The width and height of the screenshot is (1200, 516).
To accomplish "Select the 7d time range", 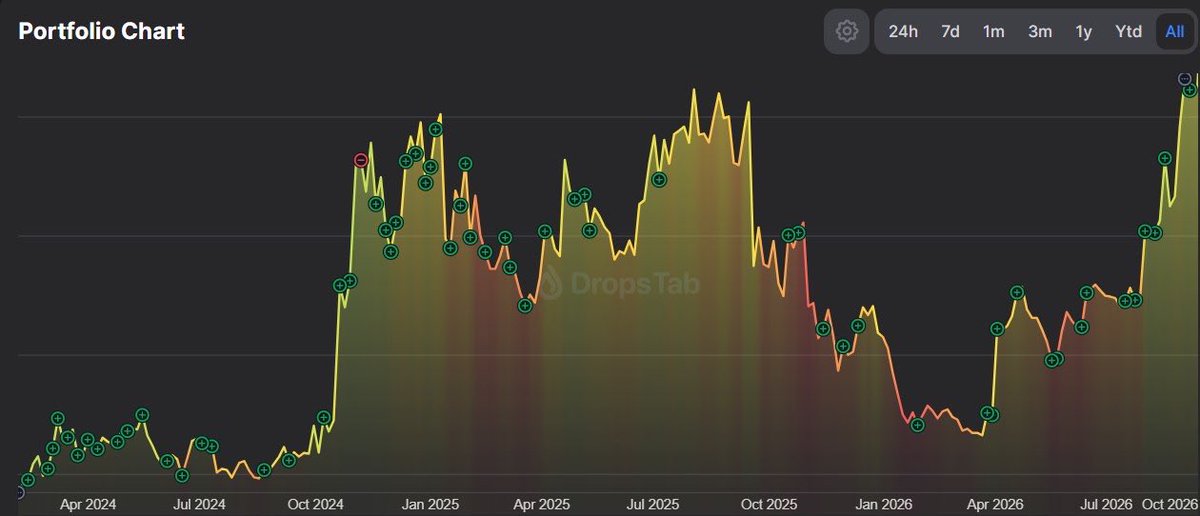I will (950, 31).
